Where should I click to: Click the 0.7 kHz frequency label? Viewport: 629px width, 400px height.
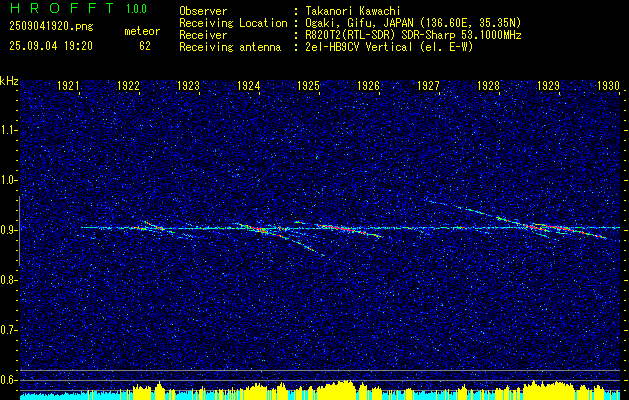[x=8, y=330]
